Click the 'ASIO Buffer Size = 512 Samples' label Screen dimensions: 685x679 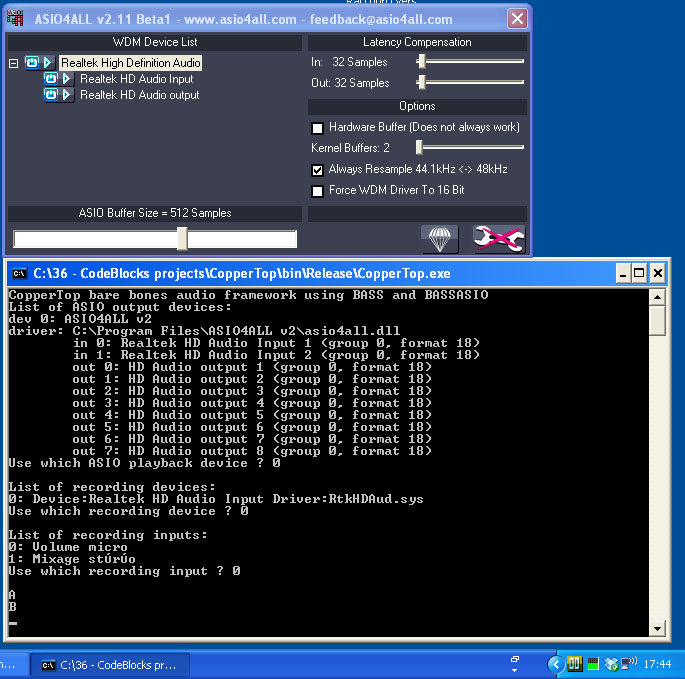[x=155, y=213]
